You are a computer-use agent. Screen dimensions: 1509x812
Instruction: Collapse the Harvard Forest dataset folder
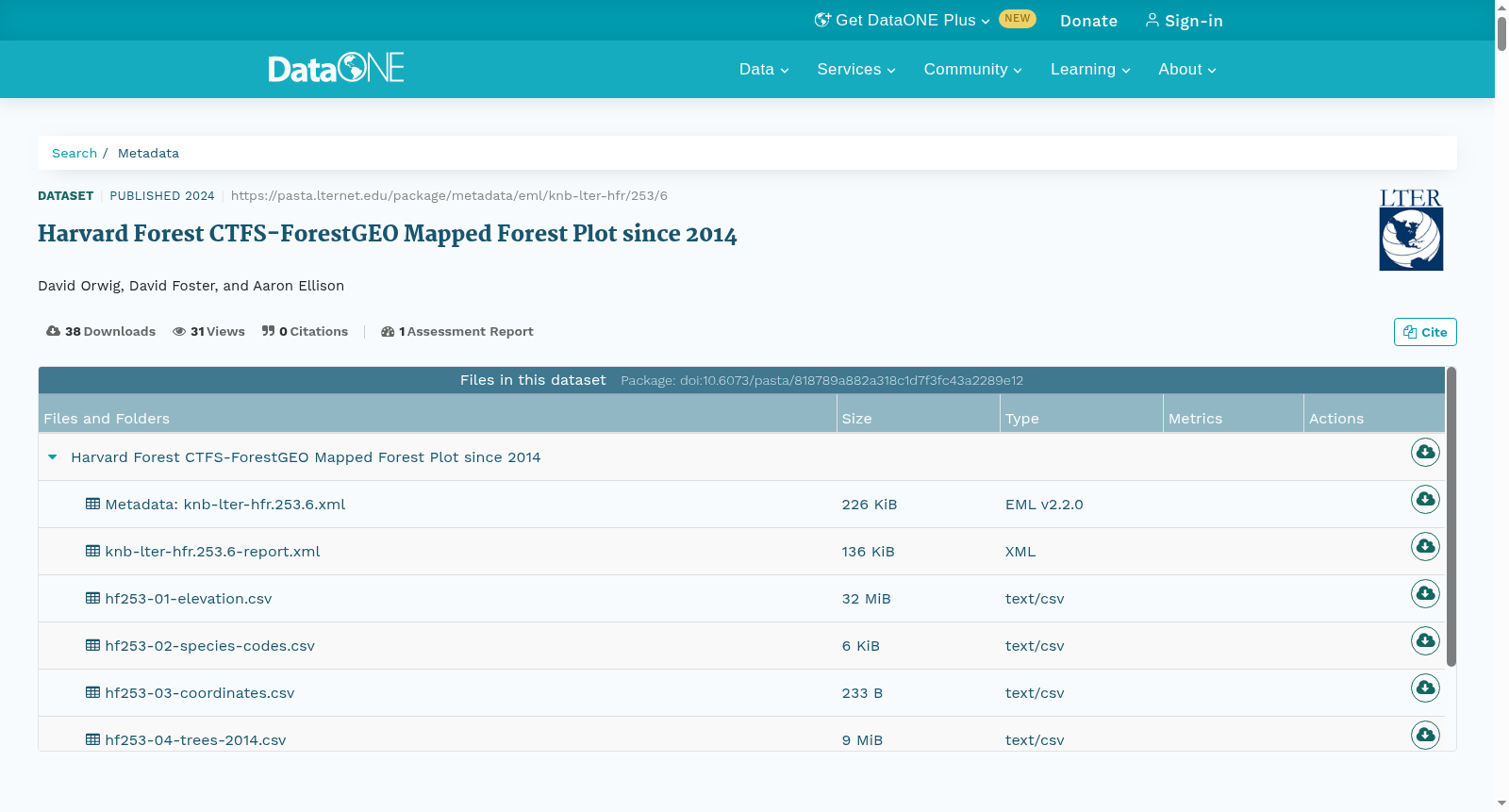(53, 457)
